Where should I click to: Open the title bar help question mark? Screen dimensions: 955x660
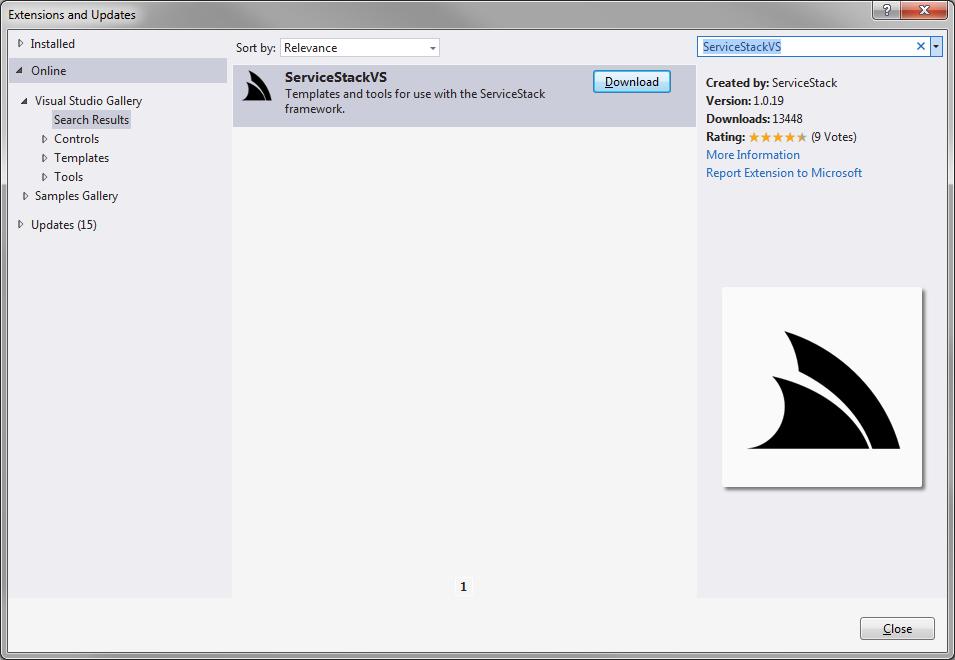coord(887,10)
